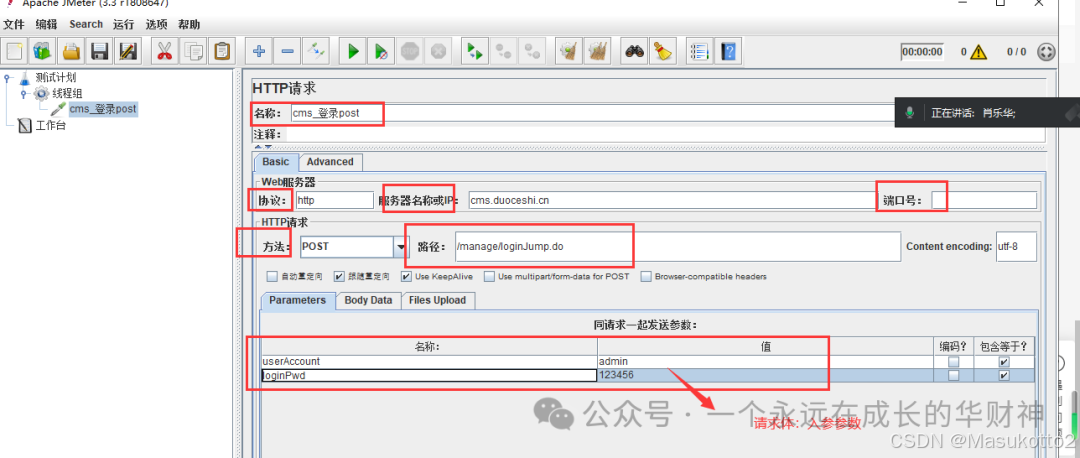The image size is (1080, 458).
Task: Click the Save As pencil-floppy icon
Action: pyautogui.click(x=127, y=50)
